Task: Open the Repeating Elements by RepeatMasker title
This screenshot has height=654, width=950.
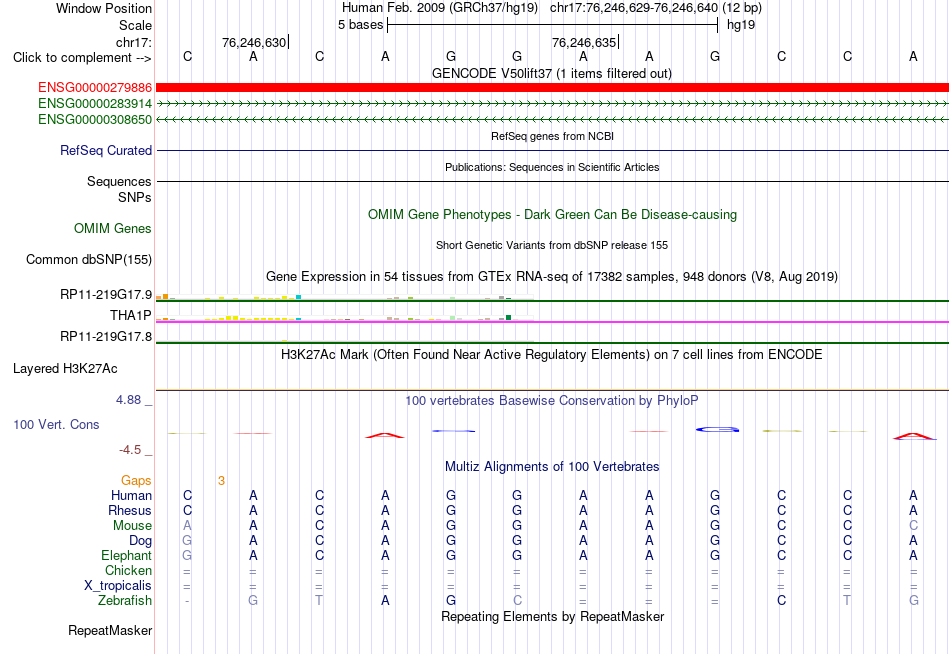Action: (x=552, y=616)
